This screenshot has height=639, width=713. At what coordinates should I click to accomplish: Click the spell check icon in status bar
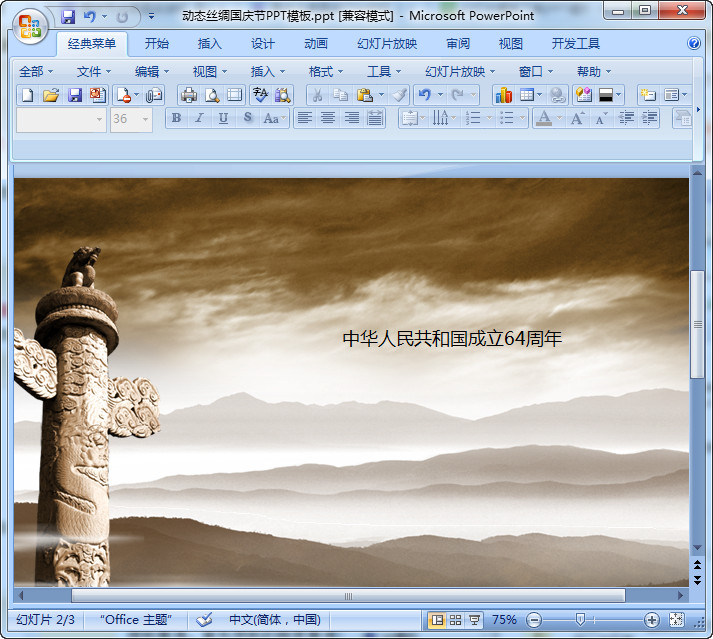click(x=205, y=620)
